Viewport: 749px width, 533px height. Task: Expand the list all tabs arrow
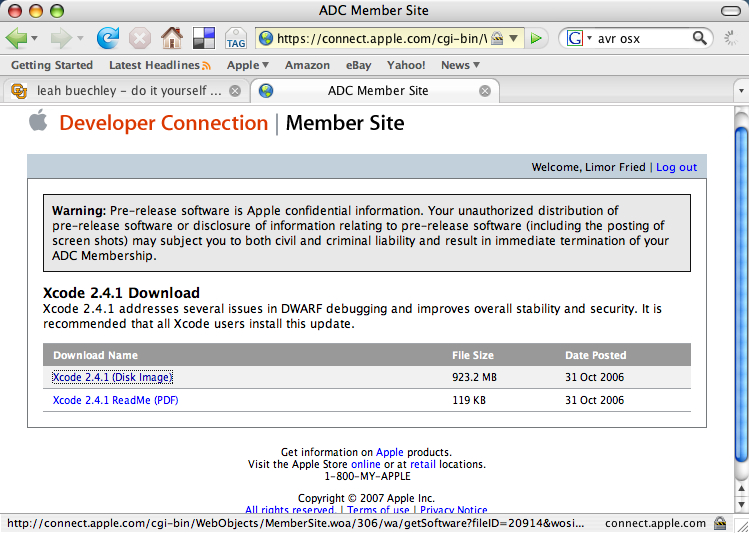tap(740, 91)
